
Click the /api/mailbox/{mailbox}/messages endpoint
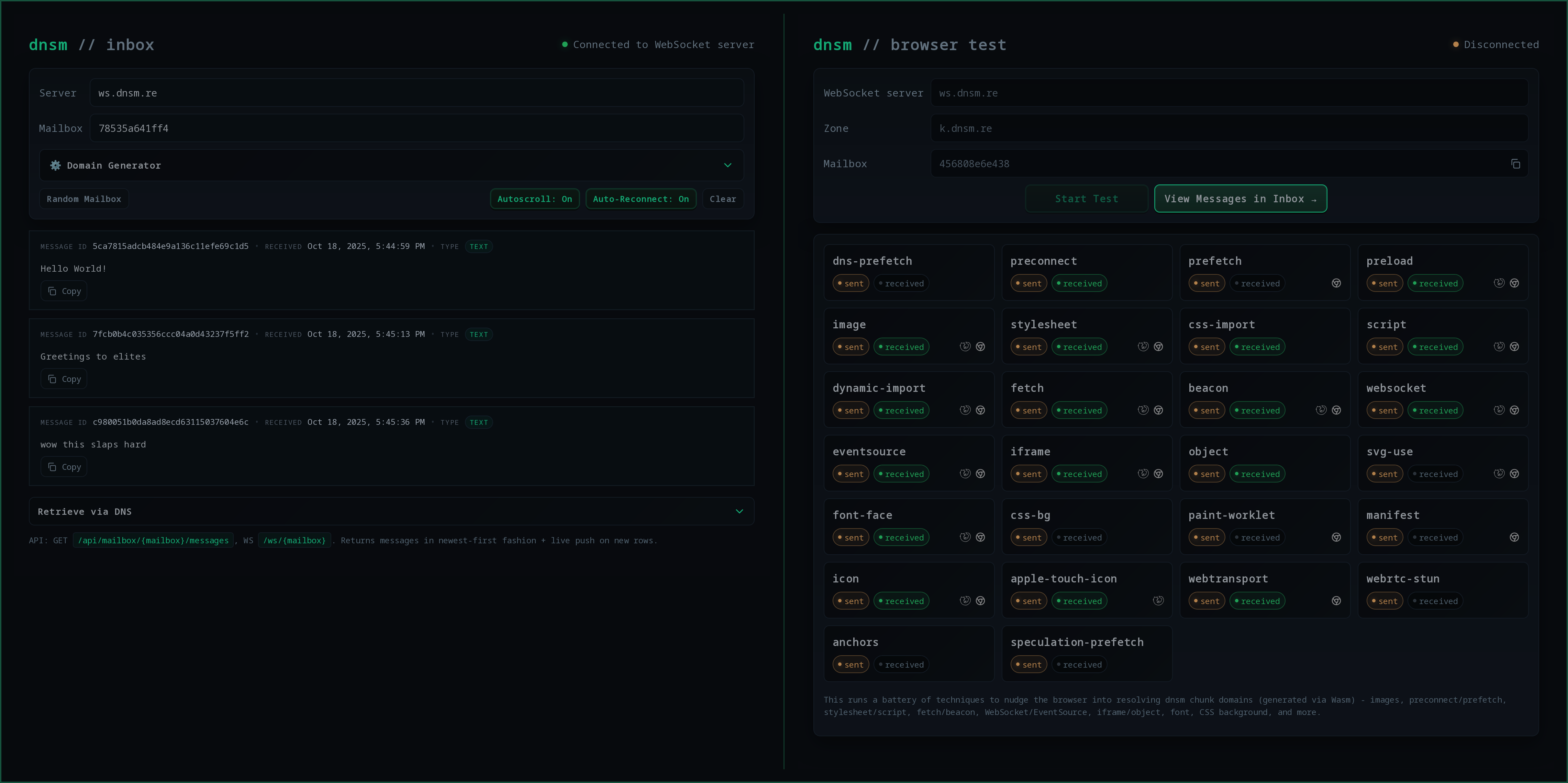tap(153, 540)
